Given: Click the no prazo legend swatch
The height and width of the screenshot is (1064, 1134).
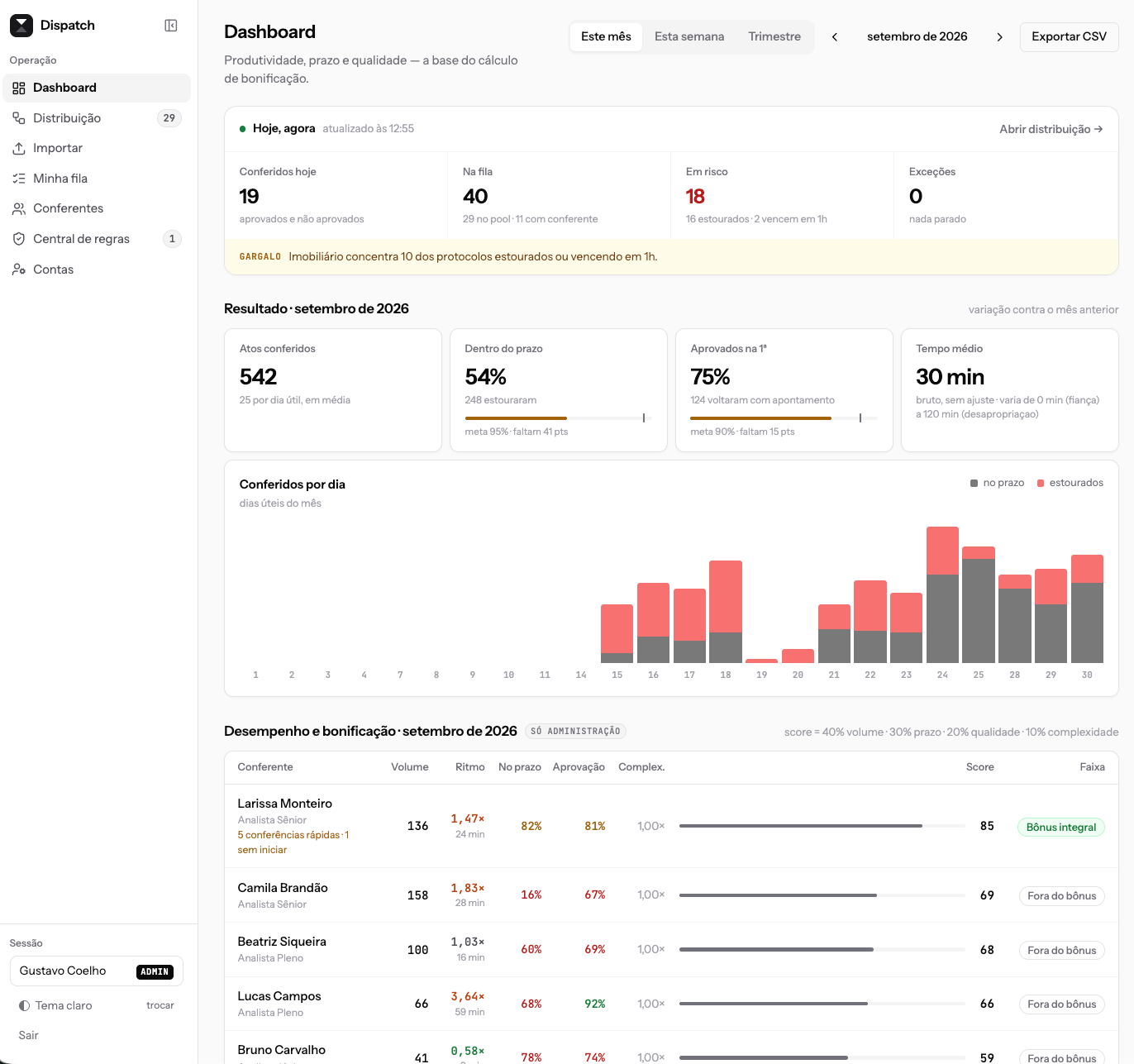Looking at the screenshot, I should click(x=974, y=483).
